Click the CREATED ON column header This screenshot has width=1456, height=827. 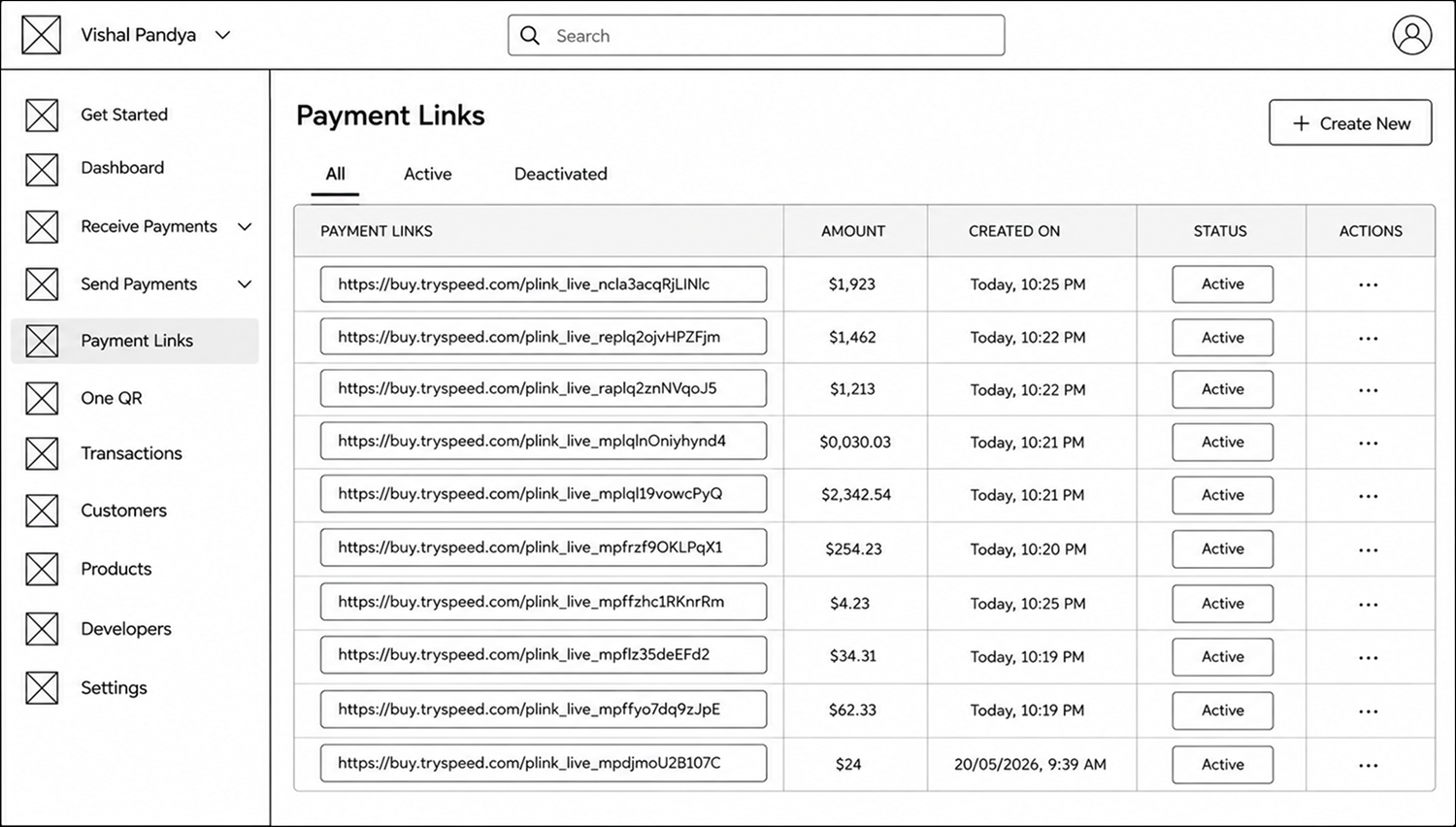point(1014,231)
